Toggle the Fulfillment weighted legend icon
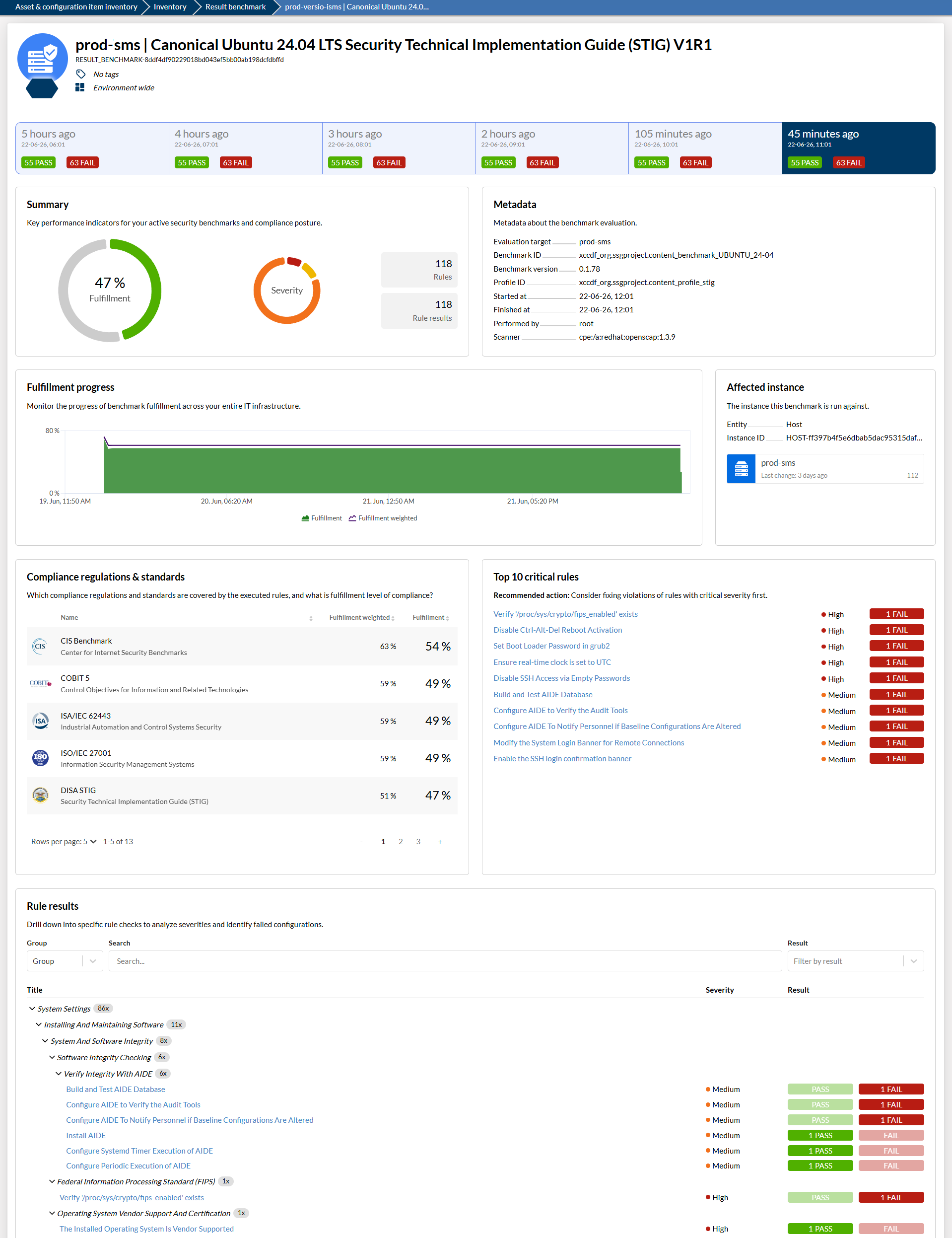This screenshot has width=952, height=1238. click(352, 518)
